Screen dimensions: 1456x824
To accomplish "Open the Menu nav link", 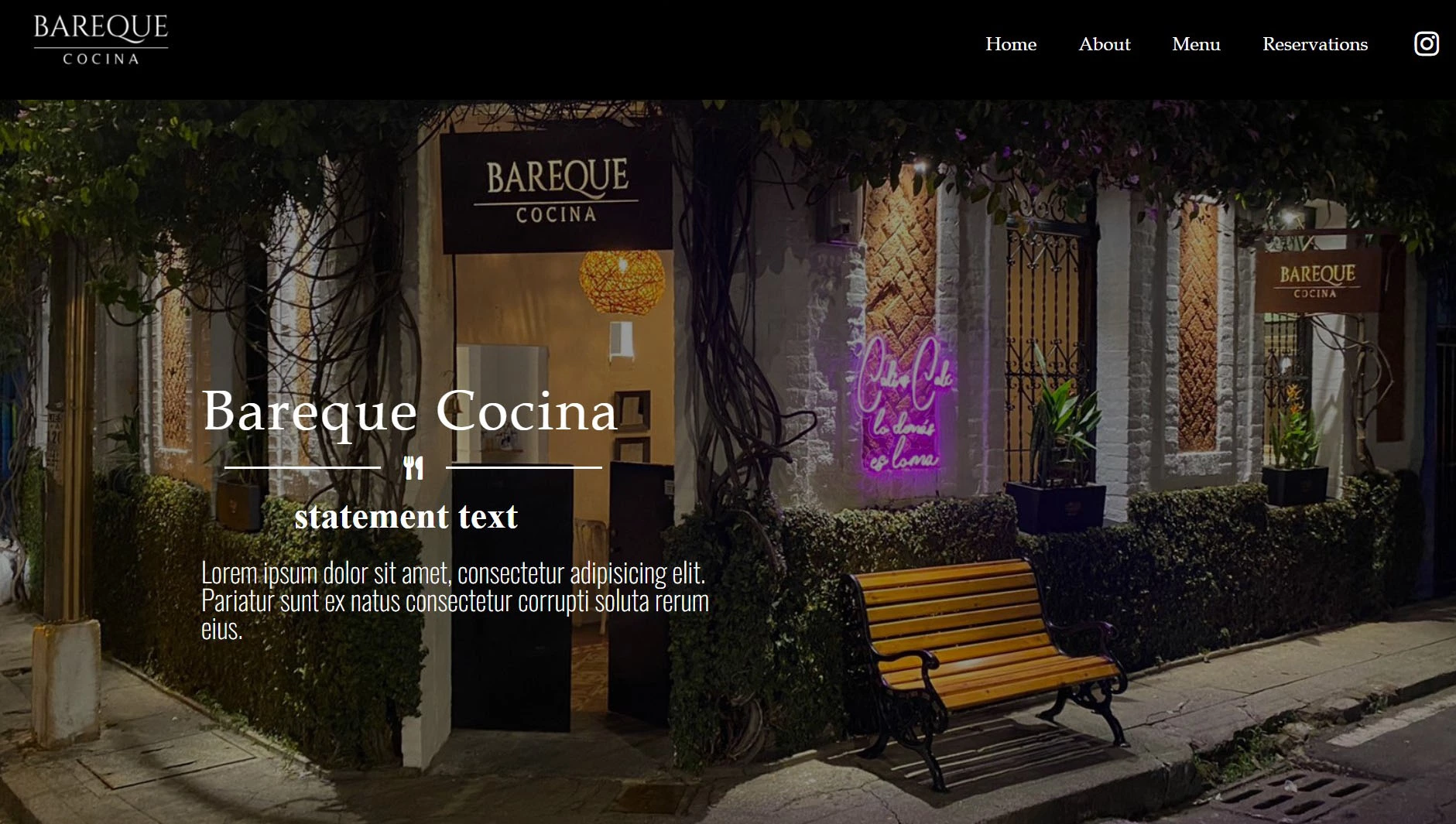I will [1196, 44].
